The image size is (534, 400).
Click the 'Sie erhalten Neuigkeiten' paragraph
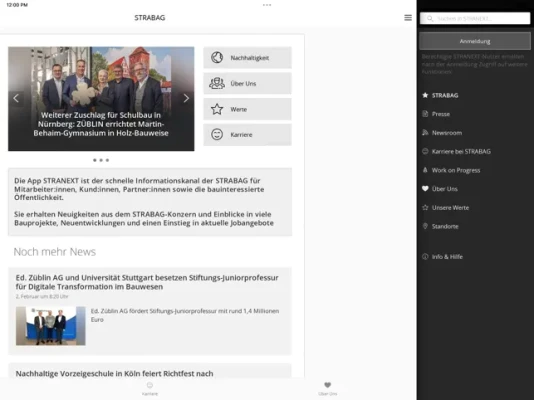tap(144, 219)
